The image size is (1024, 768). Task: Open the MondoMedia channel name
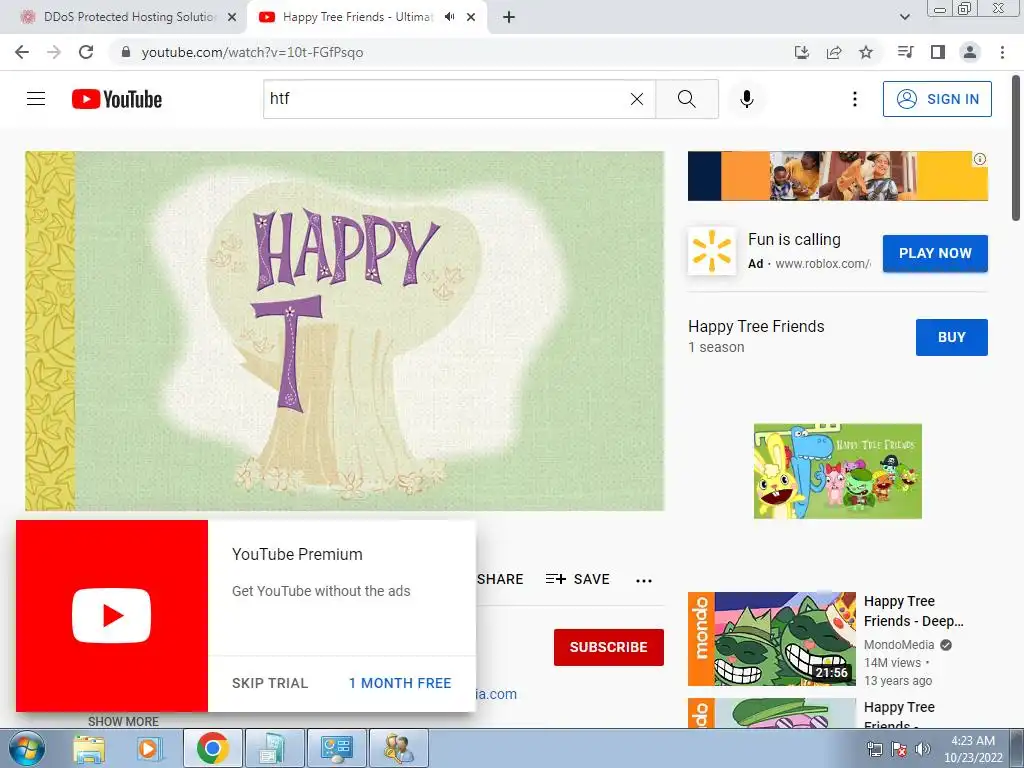pyautogui.click(x=899, y=645)
